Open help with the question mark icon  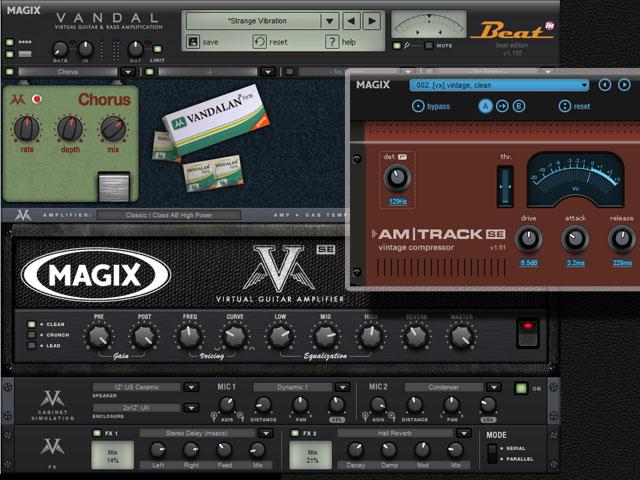pos(332,42)
